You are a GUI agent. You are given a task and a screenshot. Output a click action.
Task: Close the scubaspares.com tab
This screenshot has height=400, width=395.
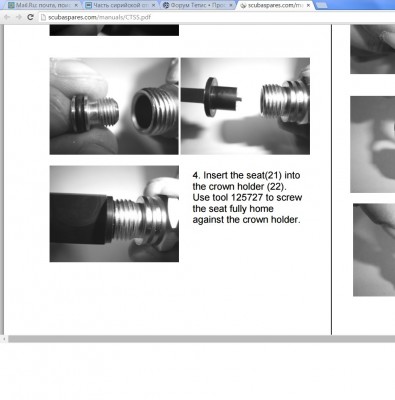coord(308,5)
